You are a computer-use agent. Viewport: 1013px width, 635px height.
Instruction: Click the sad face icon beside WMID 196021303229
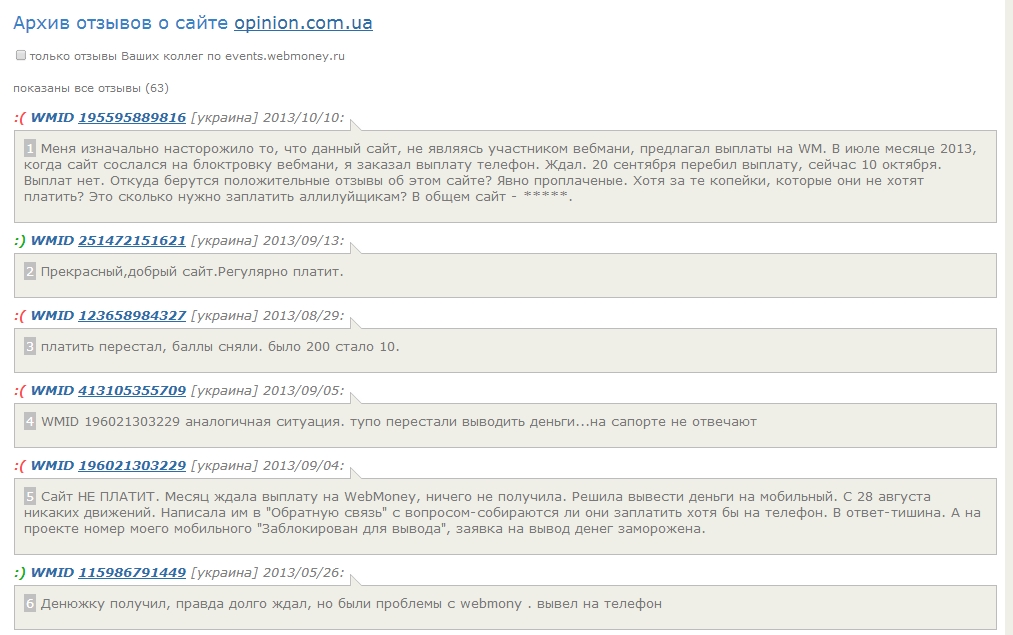20,466
